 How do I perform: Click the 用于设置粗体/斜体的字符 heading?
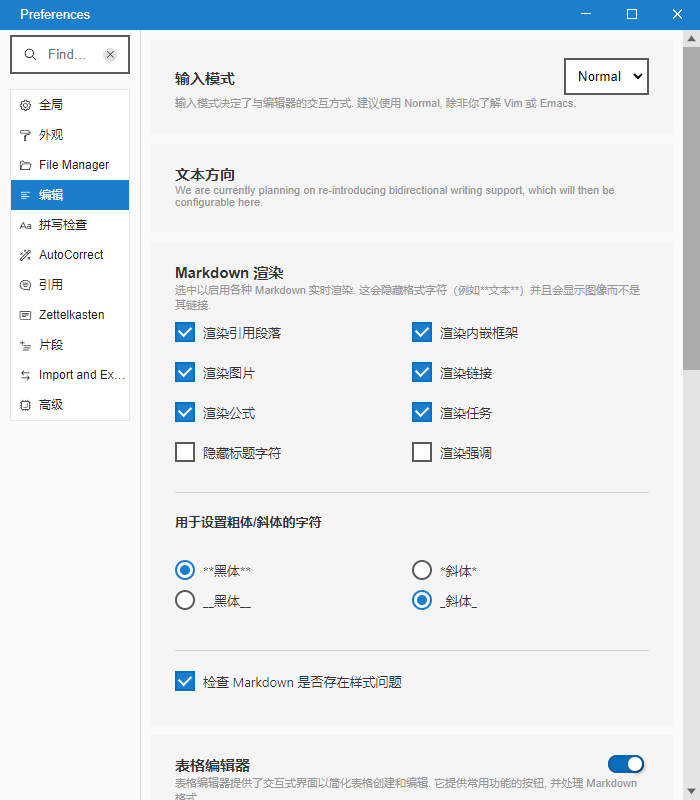248,522
